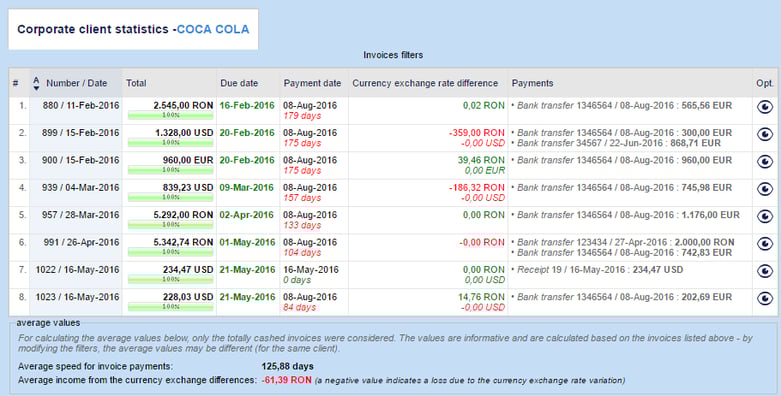Click the 125,88 days average value
781x396 pixels.
click(x=287, y=367)
